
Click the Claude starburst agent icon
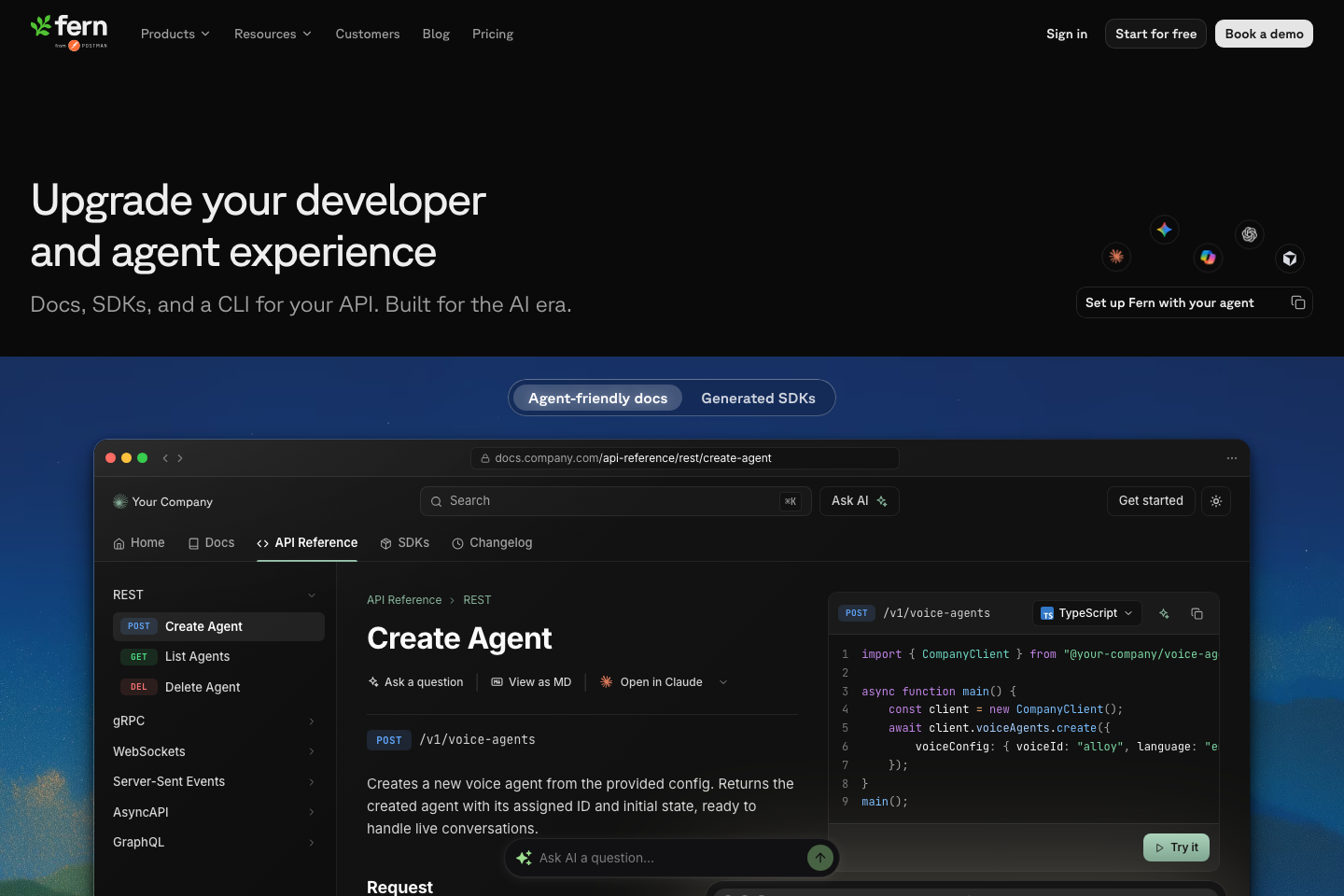pos(1116,256)
